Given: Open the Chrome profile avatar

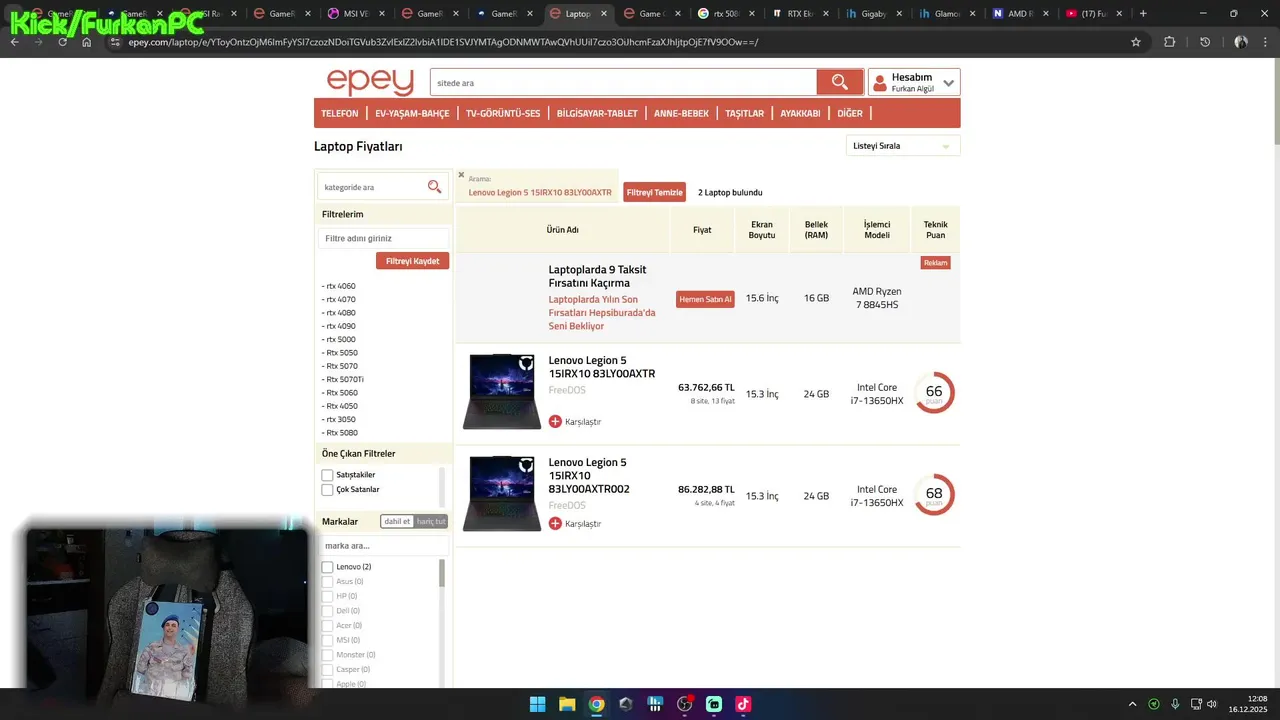Looking at the screenshot, I should [1241, 42].
